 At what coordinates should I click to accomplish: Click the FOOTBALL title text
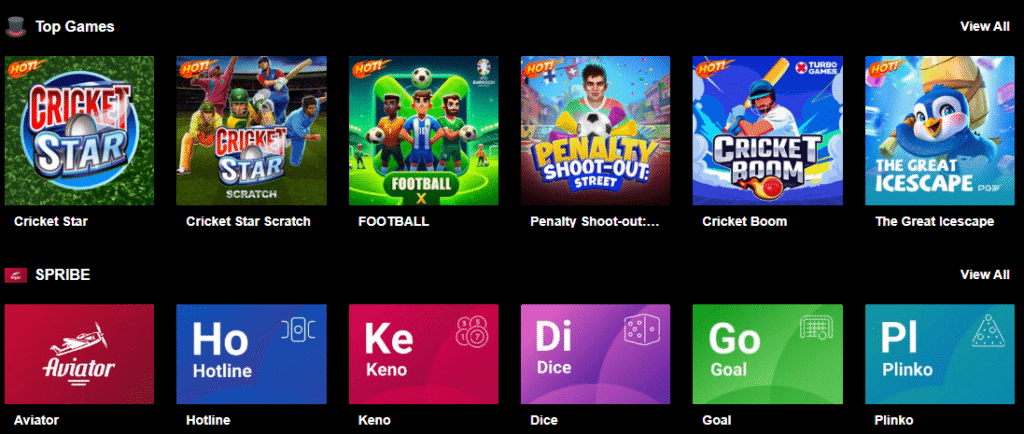(394, 222)
